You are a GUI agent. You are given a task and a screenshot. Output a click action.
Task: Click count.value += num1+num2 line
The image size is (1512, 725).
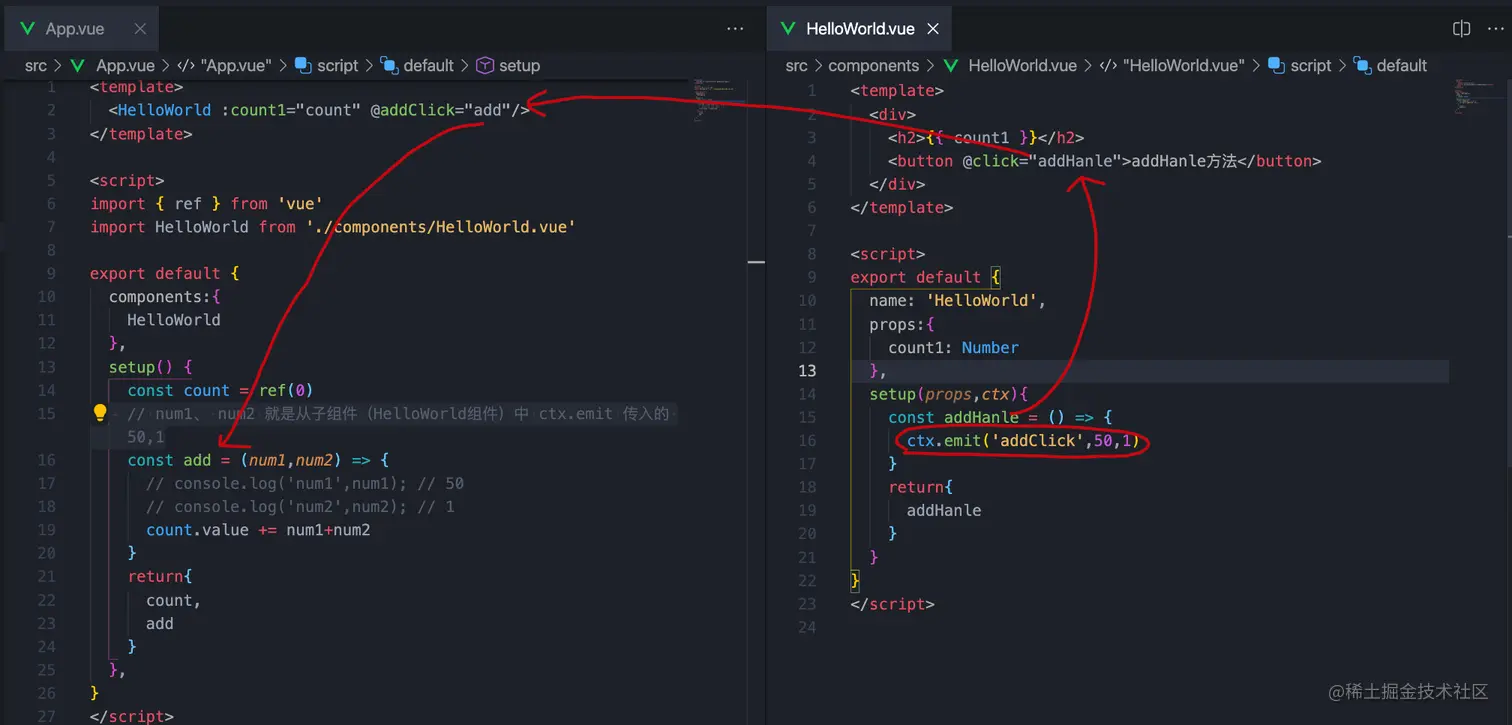tap(258, 530)
